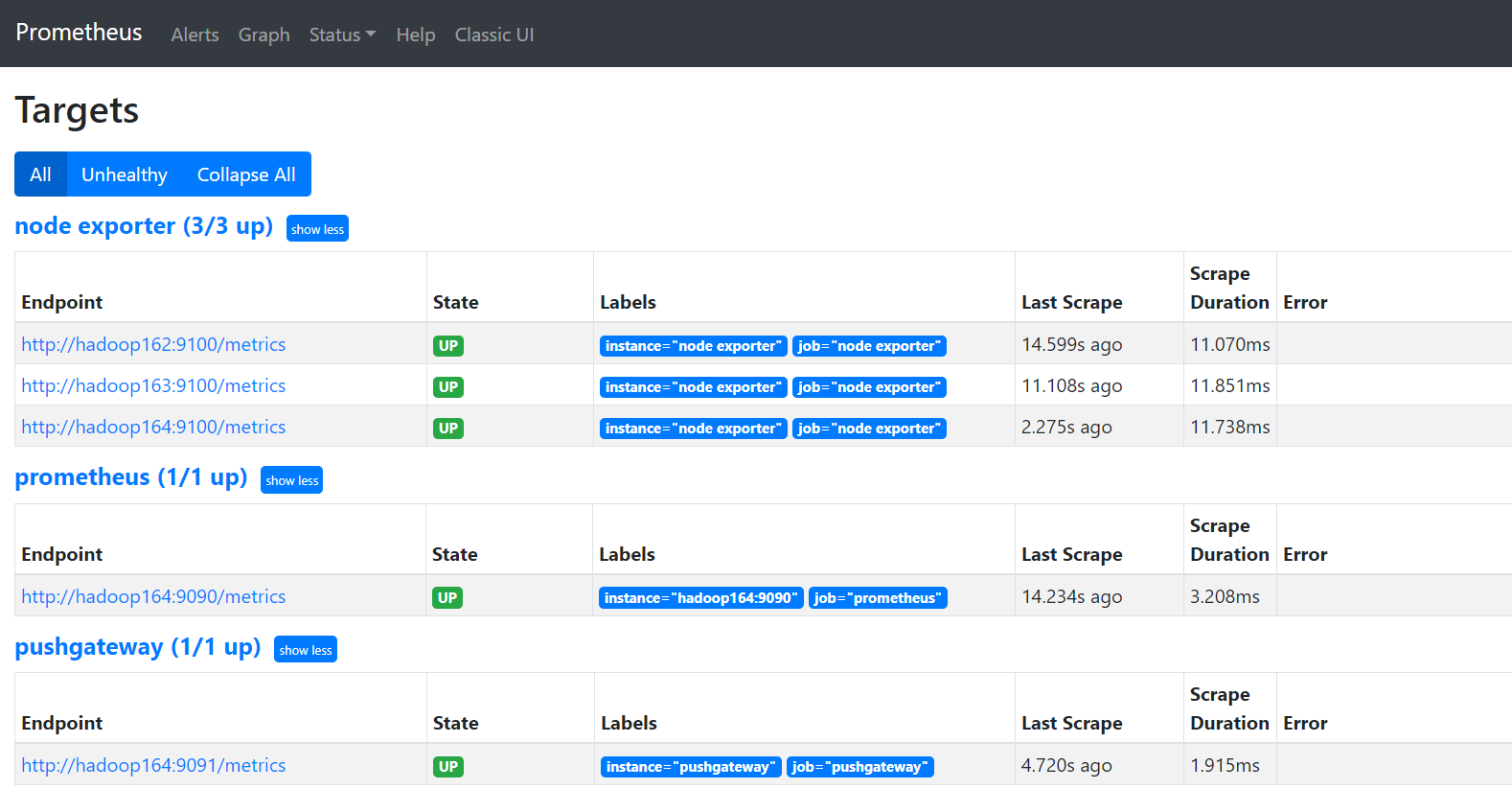Select last scrape value 4.720s ago
The image size is (1512, 812).
[x=1066, y=765]
